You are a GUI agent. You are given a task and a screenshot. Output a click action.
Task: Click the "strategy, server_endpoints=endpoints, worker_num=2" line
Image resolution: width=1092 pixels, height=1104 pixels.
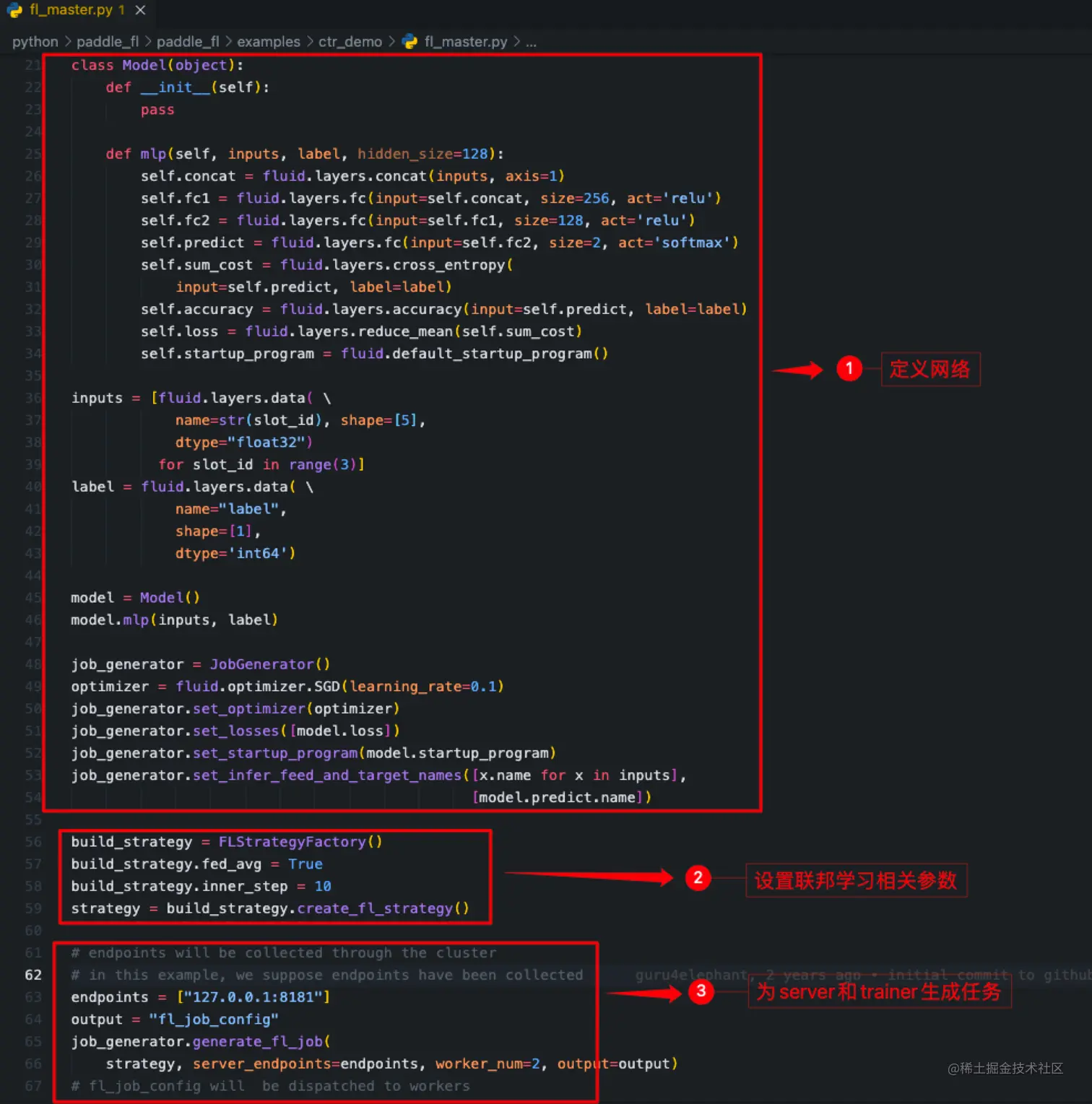point(392,1064)
